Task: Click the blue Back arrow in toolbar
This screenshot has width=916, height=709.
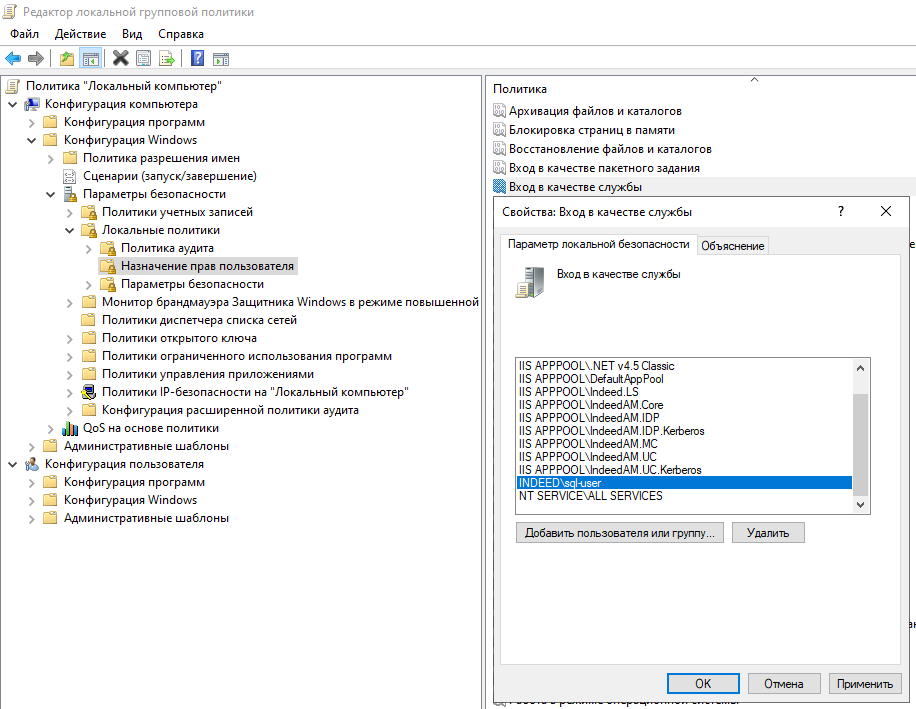Action: click(x=13, y=58)
